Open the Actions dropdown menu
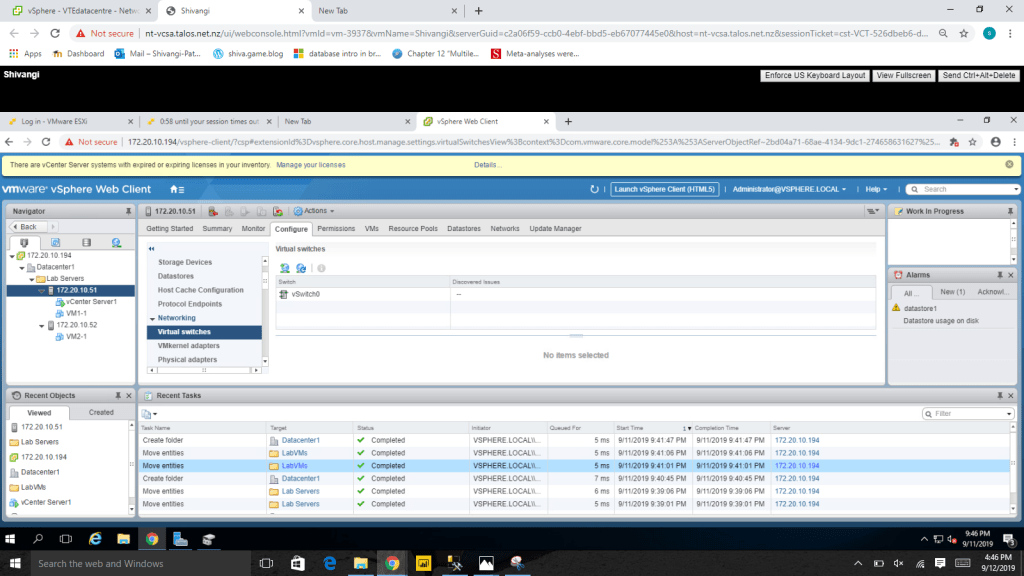The height and width of the screenshot is (576, 1024). point(314,211)
